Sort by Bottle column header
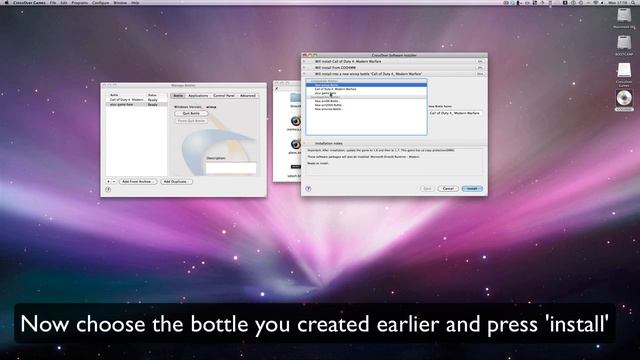 click(x=126, y=95)
